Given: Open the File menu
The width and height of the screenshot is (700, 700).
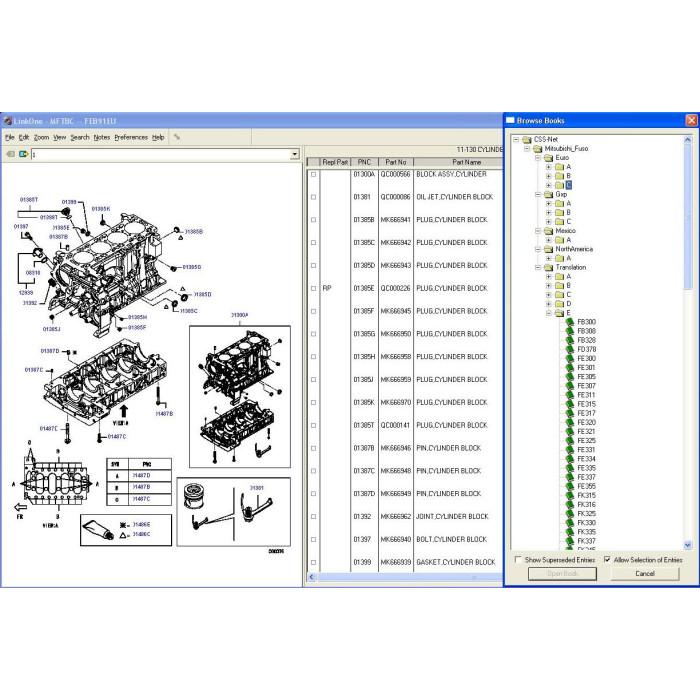Looking at the screenshot, I should (x=10, y=137).
